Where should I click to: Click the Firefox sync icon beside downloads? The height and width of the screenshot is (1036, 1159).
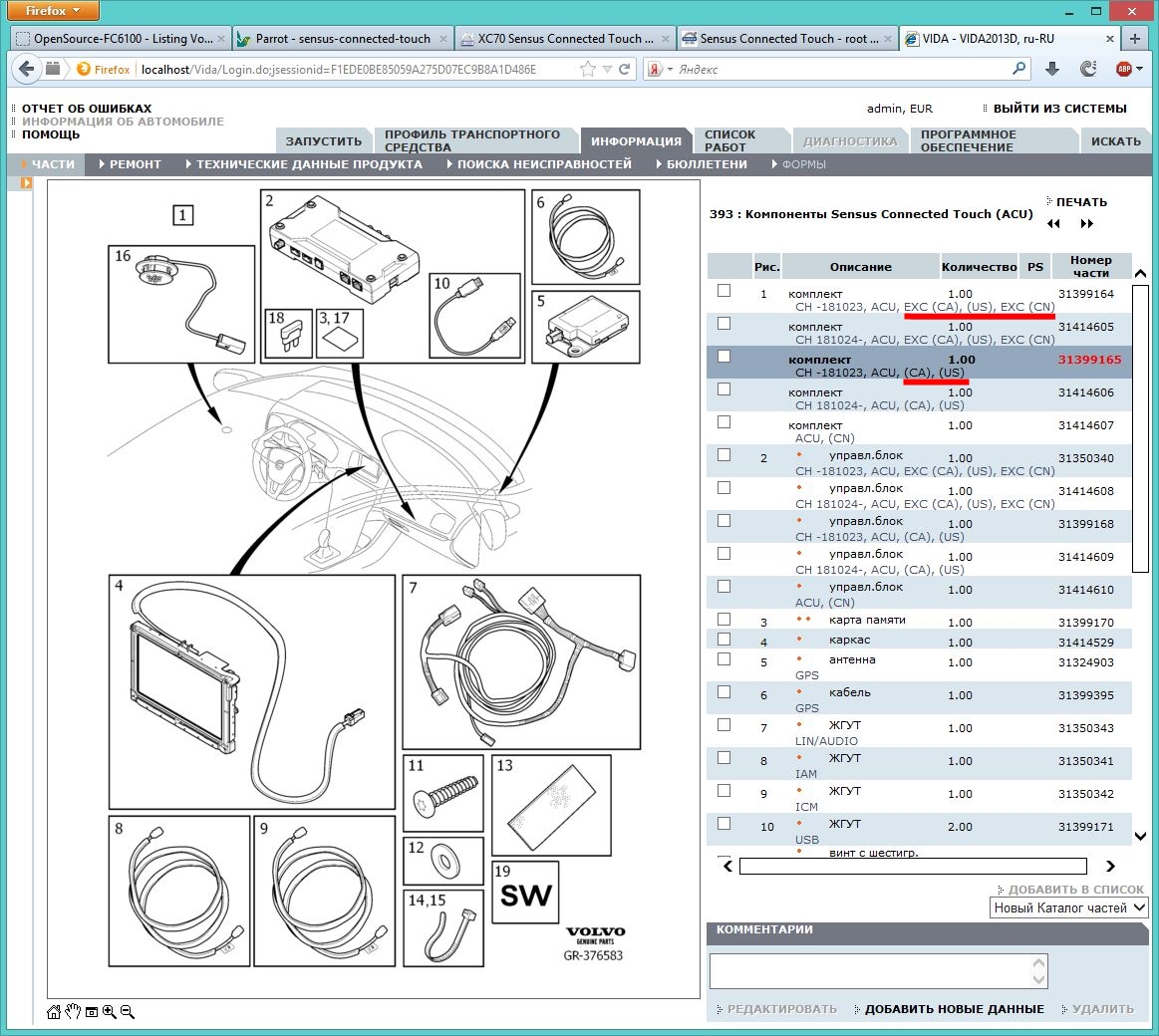tap(1088, 69)
